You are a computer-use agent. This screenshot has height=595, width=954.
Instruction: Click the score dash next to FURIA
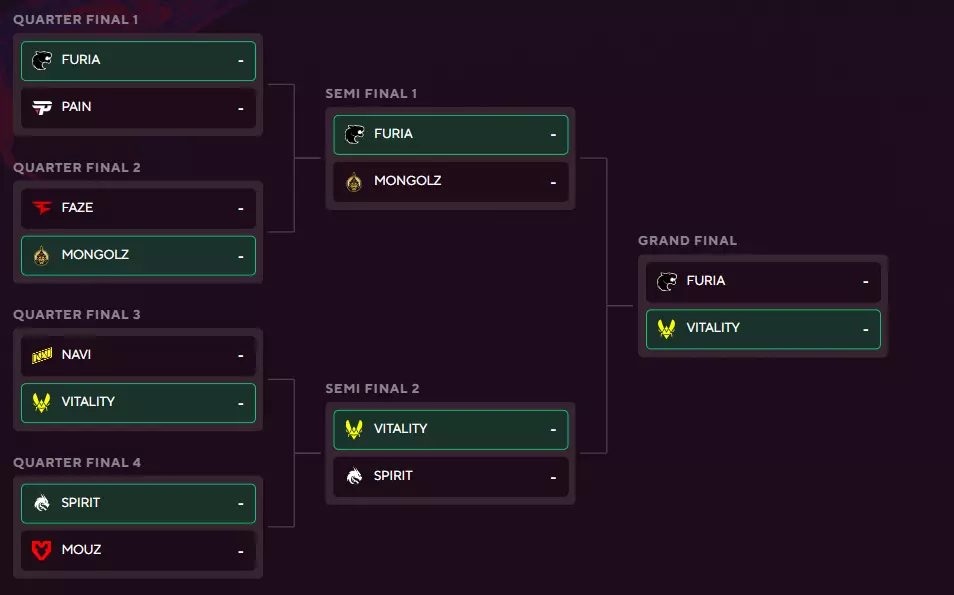tap(239, 60)
